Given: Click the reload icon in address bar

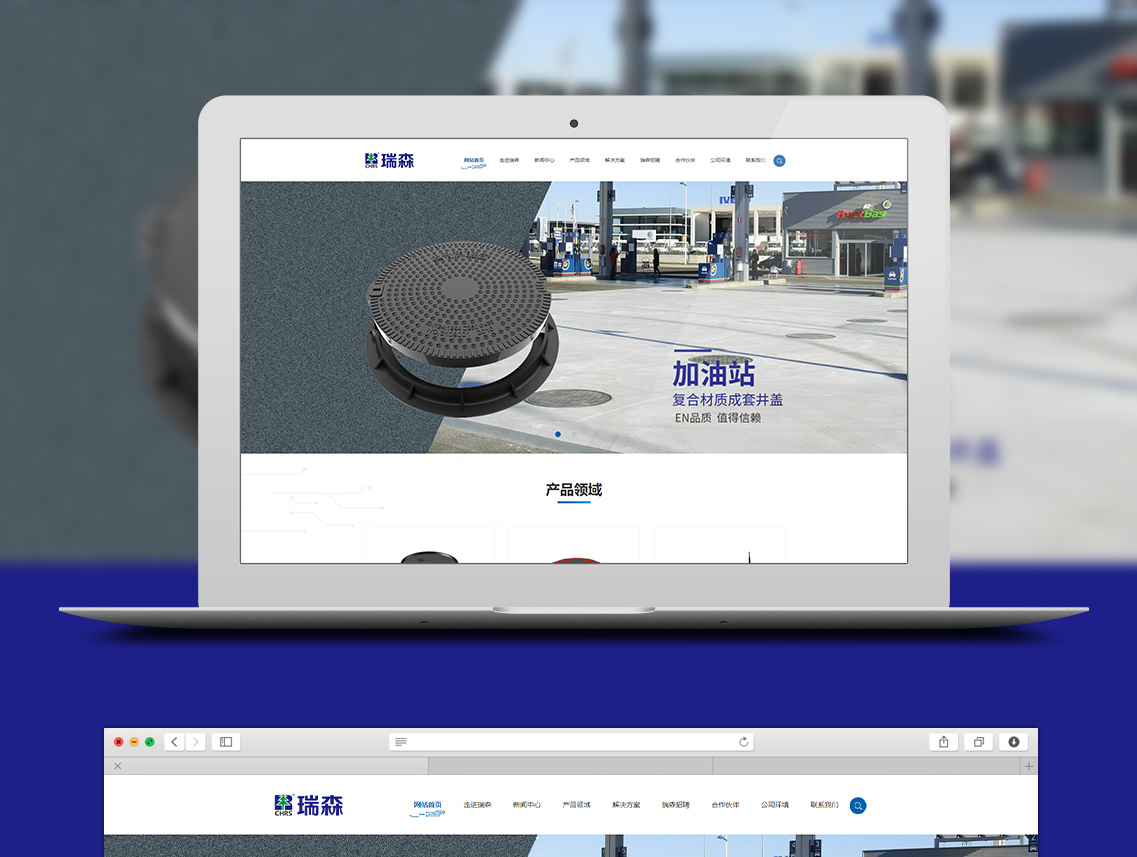Looking at the screenshot, I should click(743, 742).
